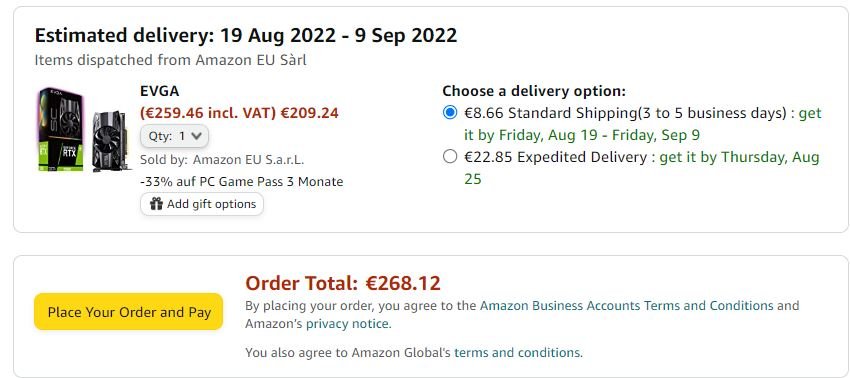Viewport: 850px width, 378px height.
Task: Click the Standard Shipping label text
Action: point(571,113)
